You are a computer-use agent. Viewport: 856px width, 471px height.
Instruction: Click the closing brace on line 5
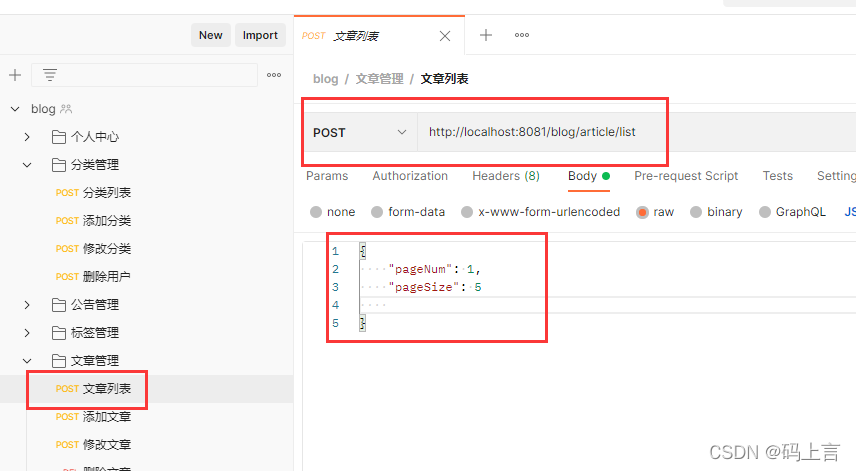[362, 323]
